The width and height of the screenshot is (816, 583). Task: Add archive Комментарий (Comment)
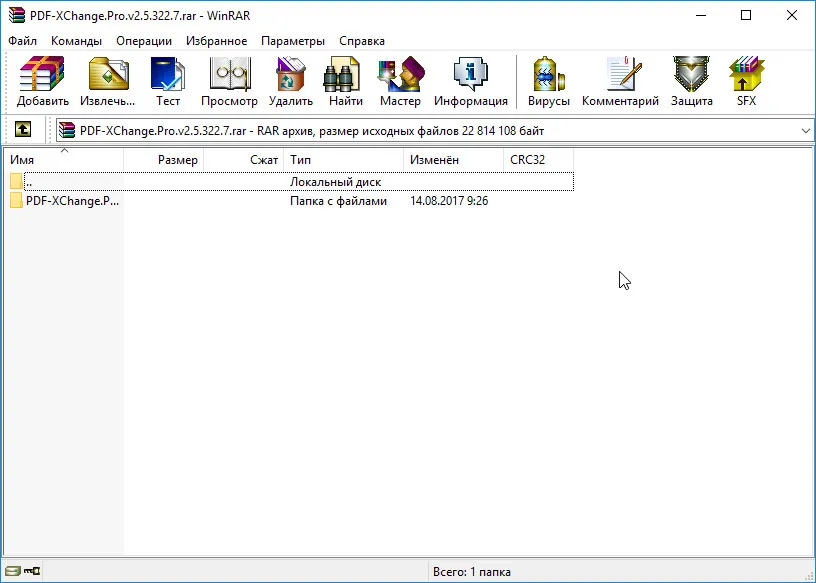click(620, 81)
